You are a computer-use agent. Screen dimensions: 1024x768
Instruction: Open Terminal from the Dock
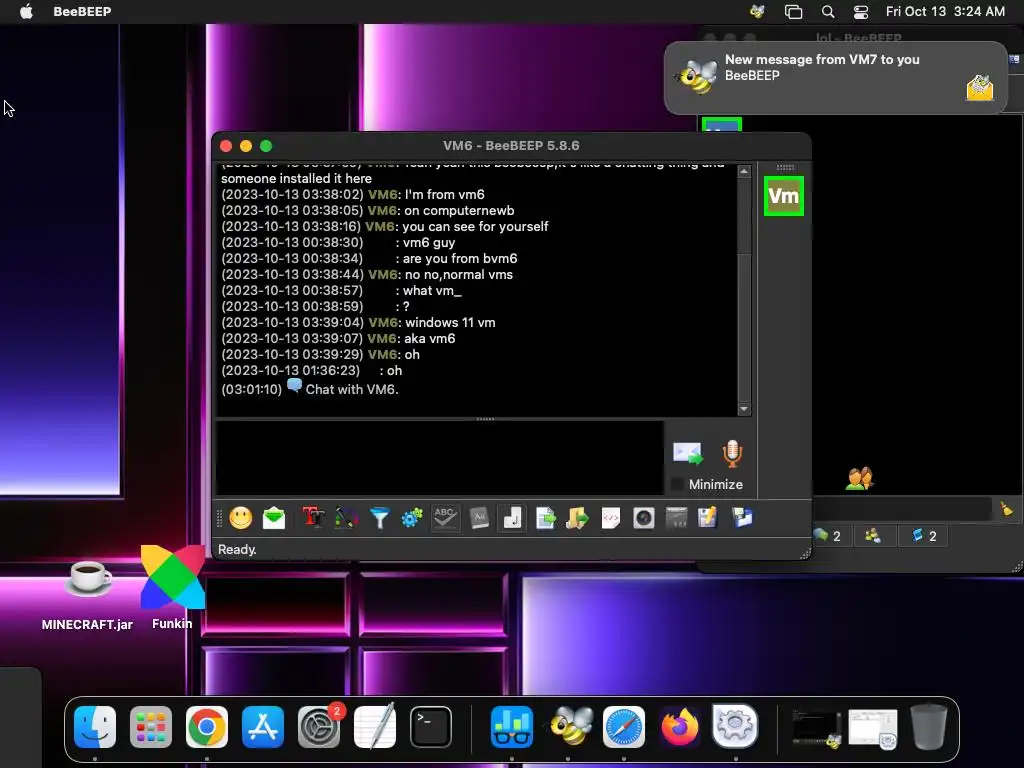431,727
